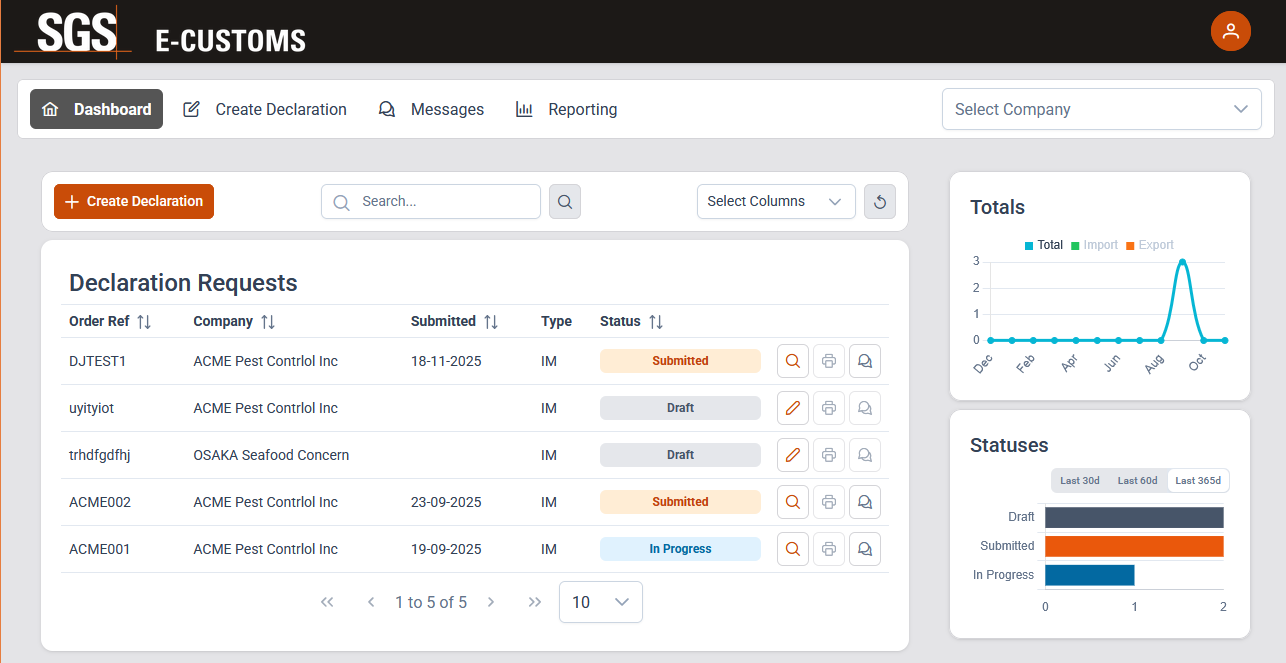Print the ACME002 declaration
This screenshot has width=1286, height=663.
coord(828,502)
